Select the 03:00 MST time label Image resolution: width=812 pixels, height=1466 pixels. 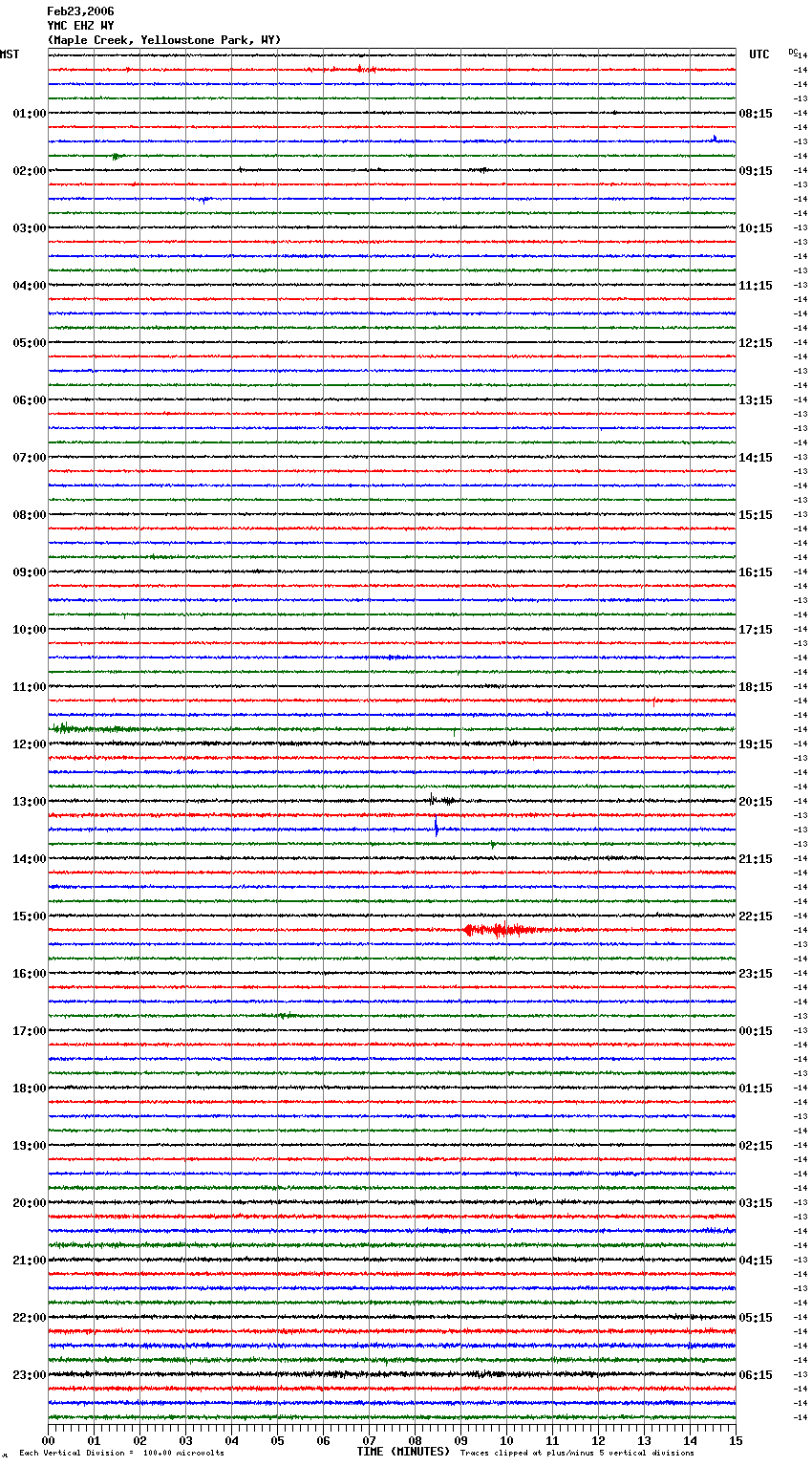30,228
